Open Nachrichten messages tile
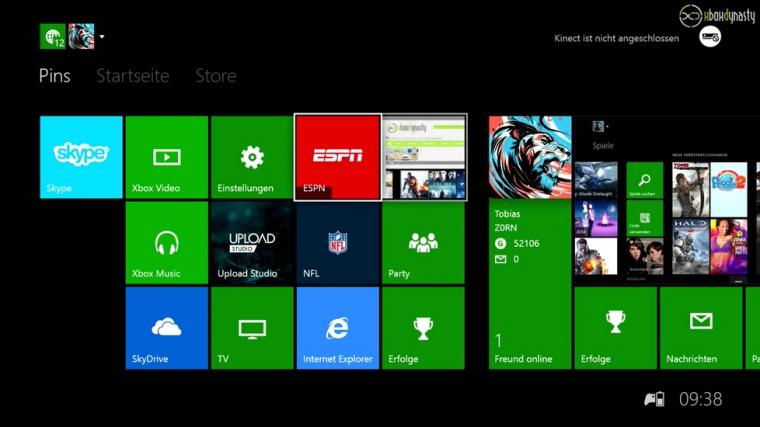The image size is (760, 427). click(701, 328)
